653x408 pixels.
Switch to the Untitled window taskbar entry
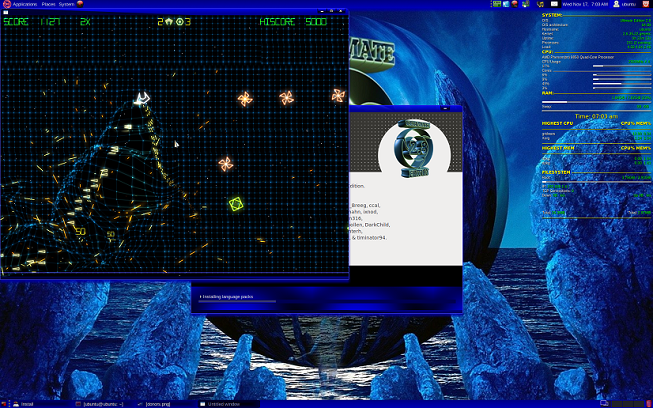[219, 404]
